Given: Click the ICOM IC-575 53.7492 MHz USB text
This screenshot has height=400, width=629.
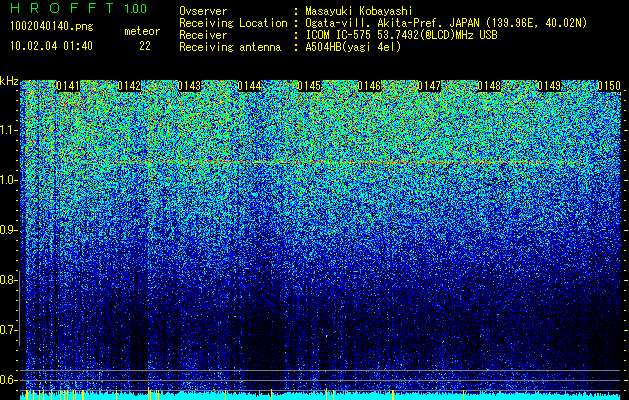Looking at the screenshot, I should point(401,35).
